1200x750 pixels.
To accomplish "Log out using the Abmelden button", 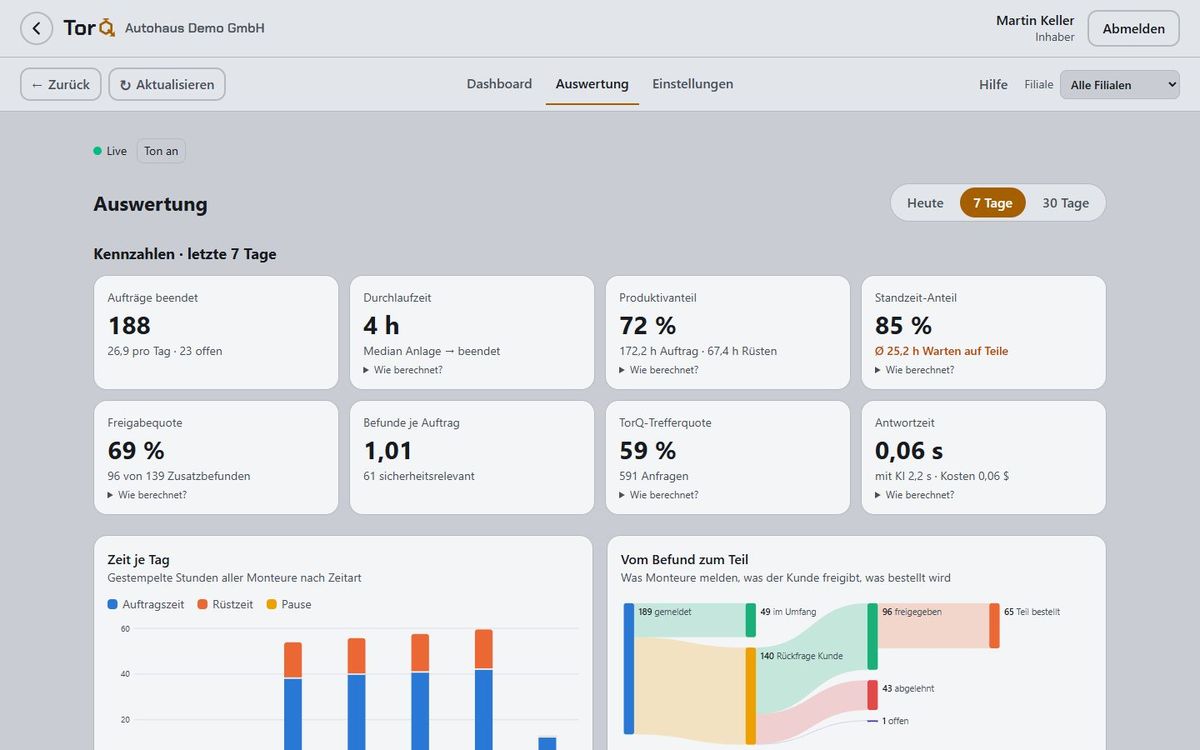I will pyautogui.click(x=1134, y=28).
